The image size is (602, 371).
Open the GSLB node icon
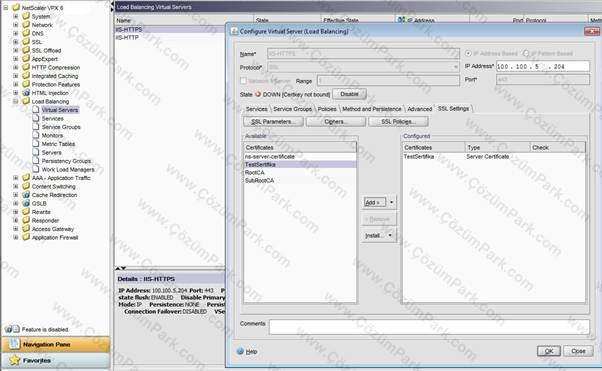pos(26,203)
